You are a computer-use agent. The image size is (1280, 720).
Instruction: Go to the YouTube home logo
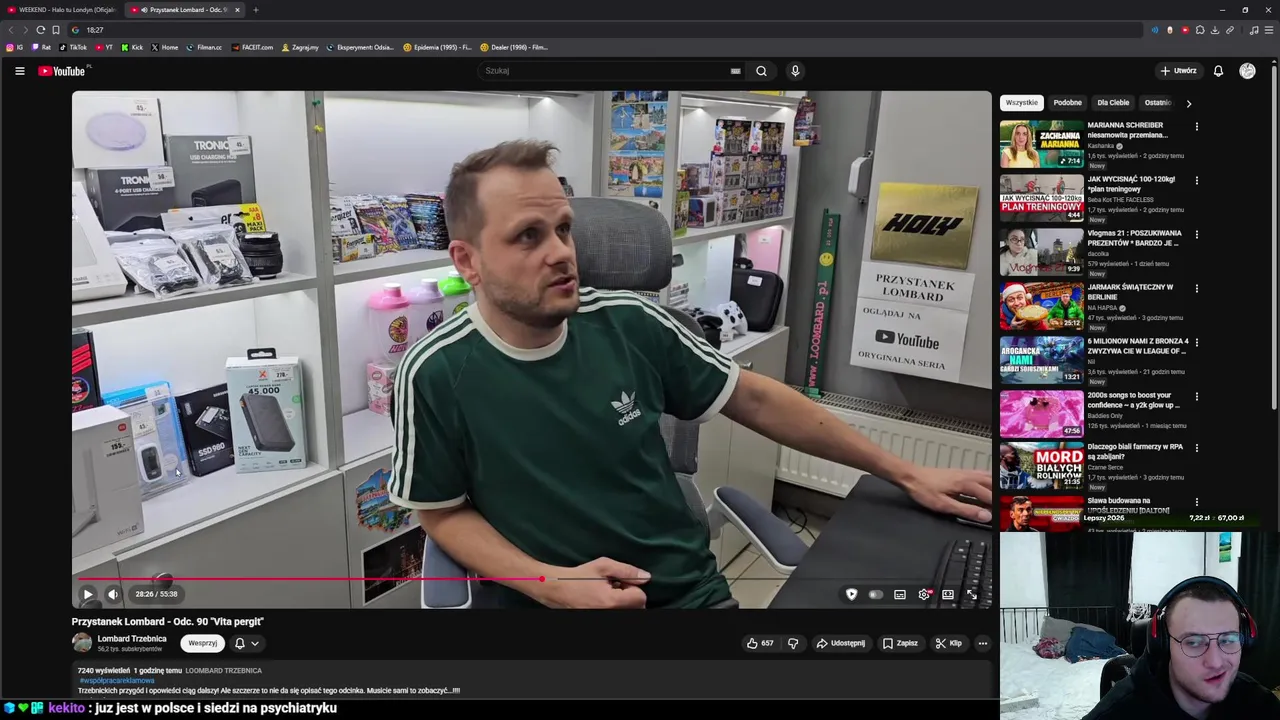[x=62, y=71]
